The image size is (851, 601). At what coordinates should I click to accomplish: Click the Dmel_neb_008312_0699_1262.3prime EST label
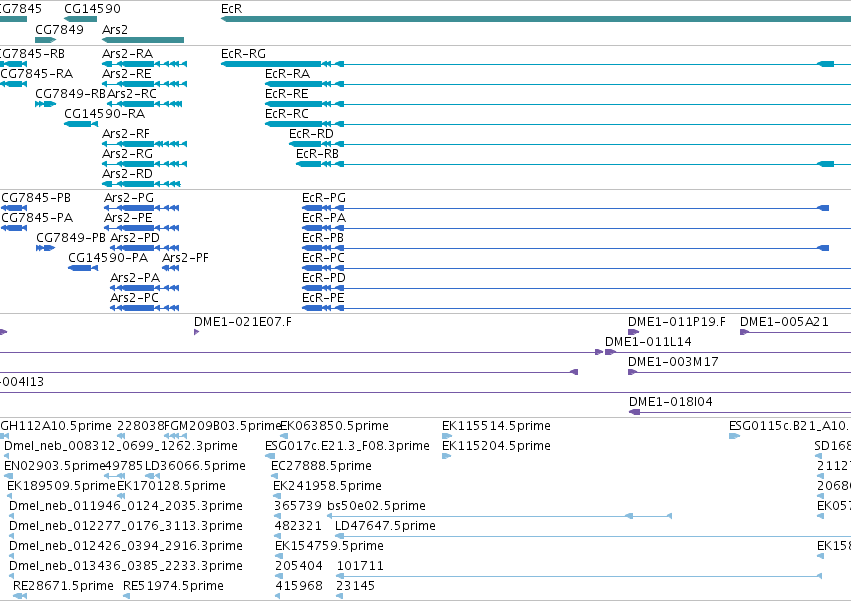[120, 446]
